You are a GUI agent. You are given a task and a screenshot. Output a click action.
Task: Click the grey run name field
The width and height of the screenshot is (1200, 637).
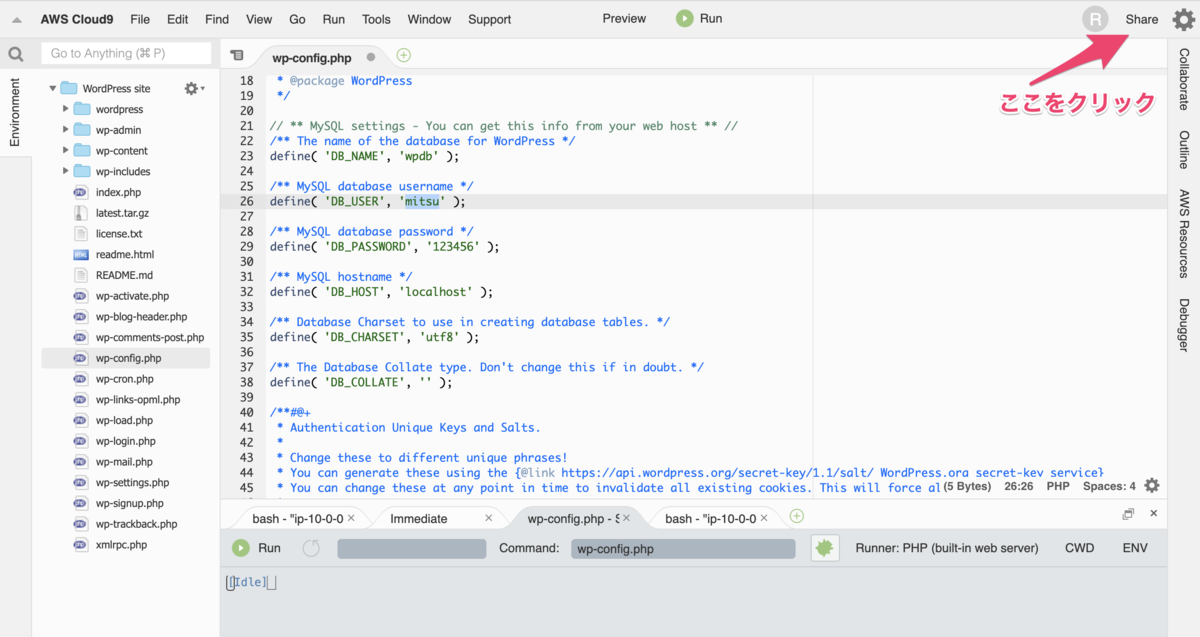(411, 549)
